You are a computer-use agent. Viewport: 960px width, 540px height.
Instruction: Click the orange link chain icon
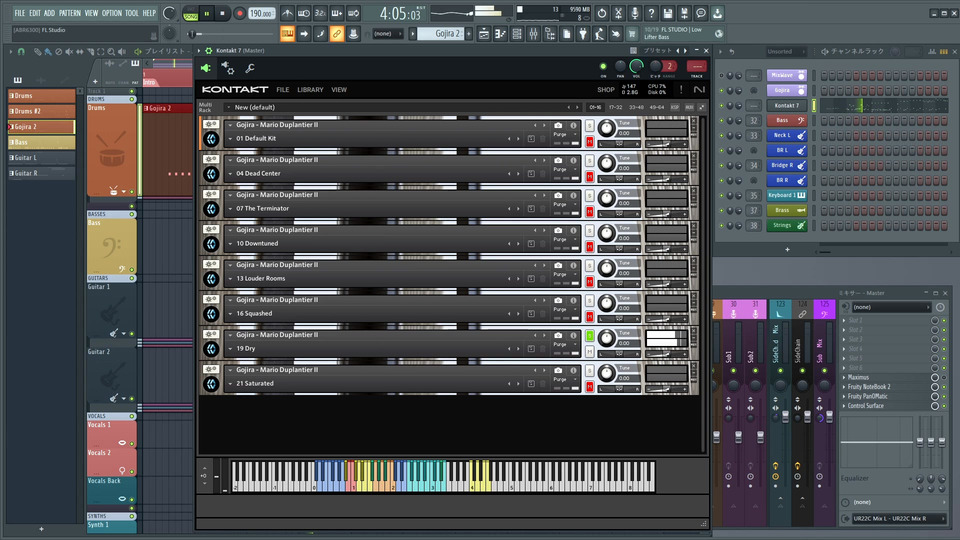tap(337, 34)
